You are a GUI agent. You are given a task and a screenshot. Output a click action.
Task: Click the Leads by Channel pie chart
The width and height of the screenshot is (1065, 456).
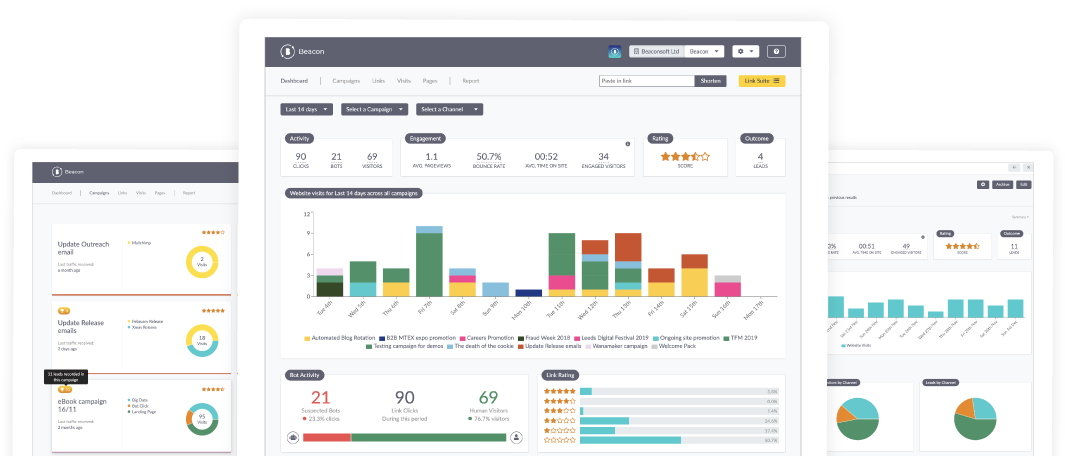(x=975, y=419)
